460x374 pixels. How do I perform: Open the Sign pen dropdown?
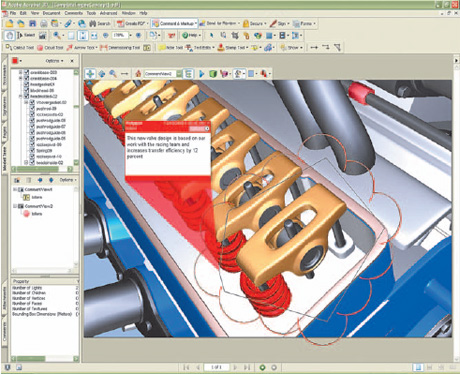pos(279,23)
